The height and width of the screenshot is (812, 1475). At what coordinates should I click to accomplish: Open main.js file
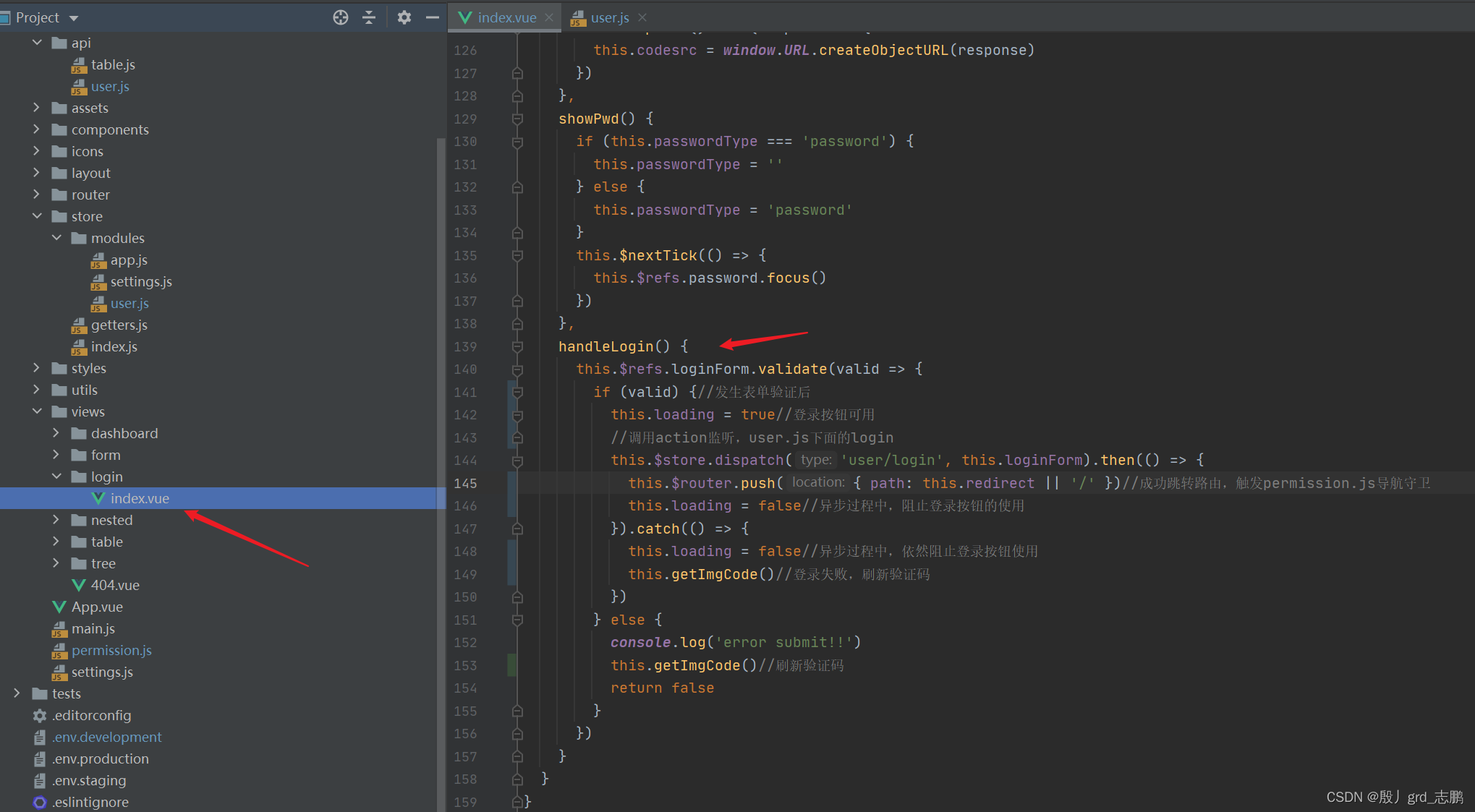coord(93,628)
